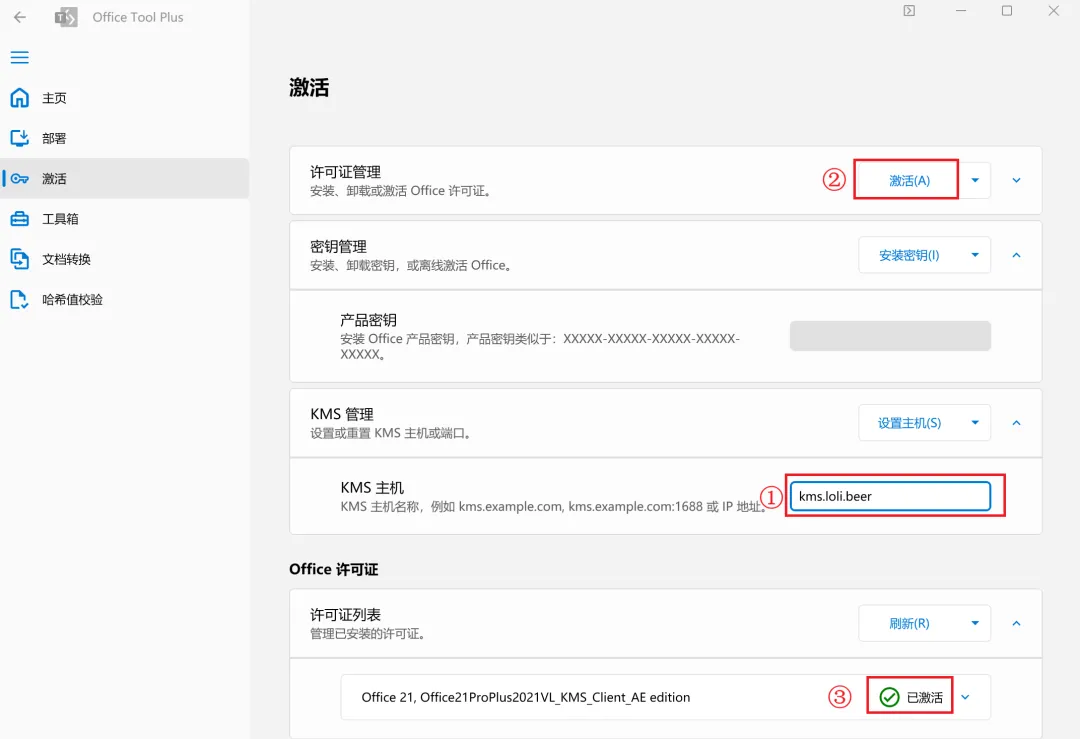Click the home icon in sidebar
This screenshot has height=739, width=1080.
pyautogui.click(x=20, y=98)
